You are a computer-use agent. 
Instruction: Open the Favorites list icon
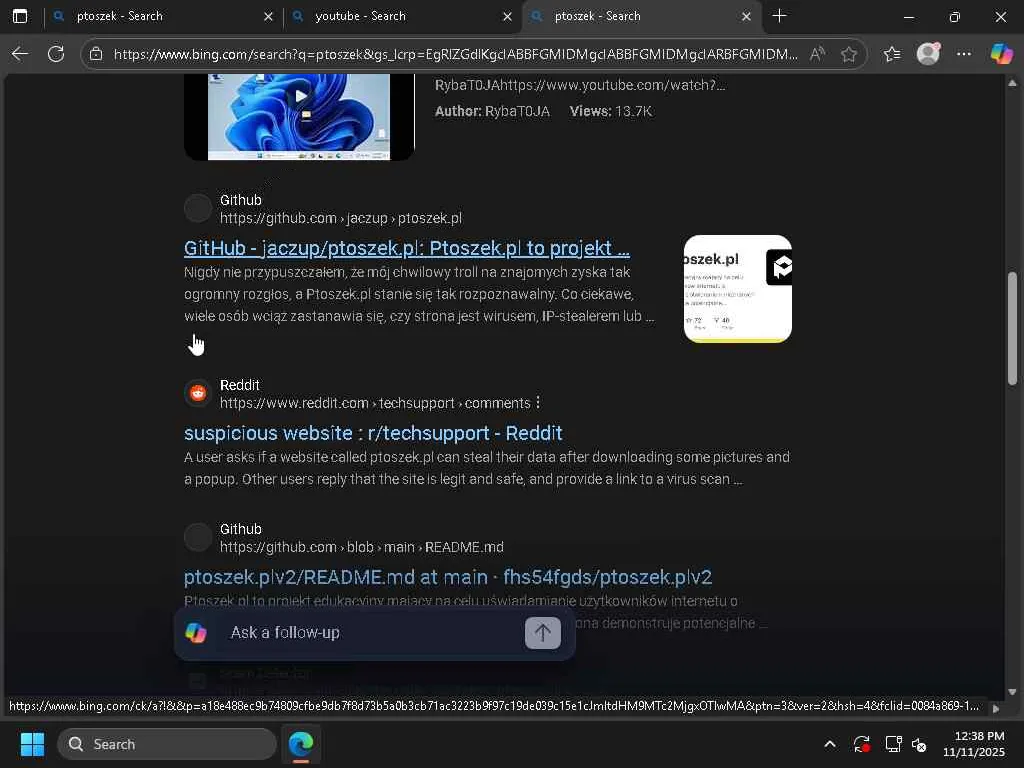[x=892, y=54]
